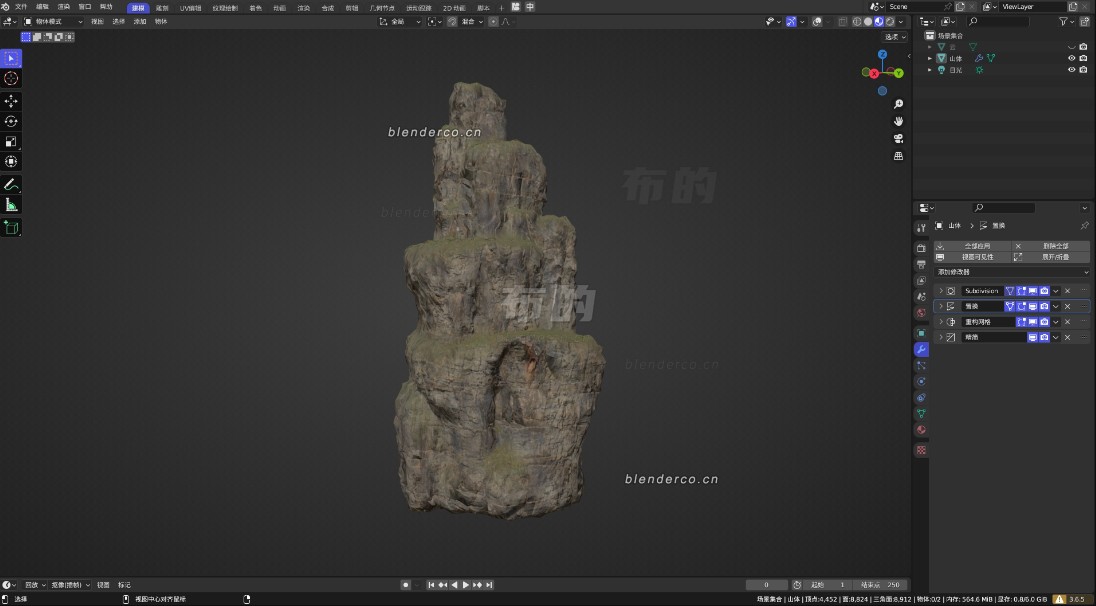The image size is (1096, 606).
Task: Open the Physics properties tab
Action: (921, 382)
